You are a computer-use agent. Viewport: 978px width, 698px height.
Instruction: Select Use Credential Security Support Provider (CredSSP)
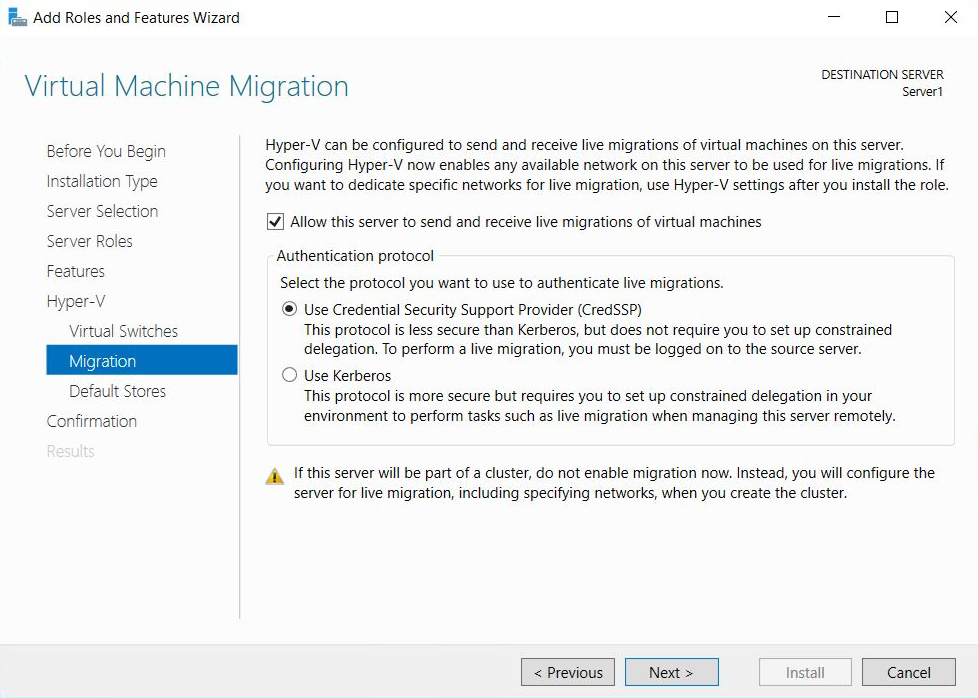coord(290,309)
